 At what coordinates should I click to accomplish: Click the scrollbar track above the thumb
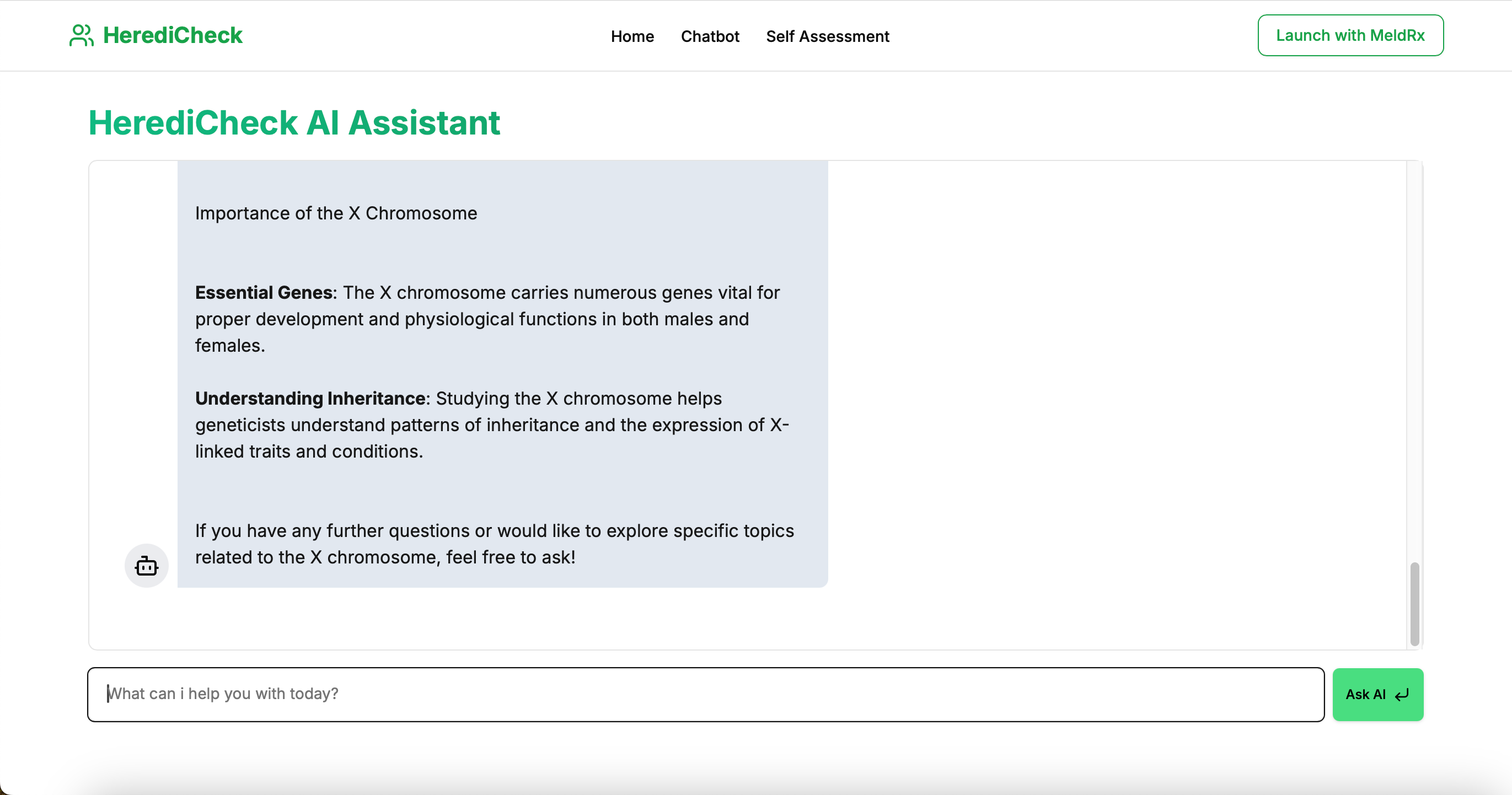coord(1414,352)
